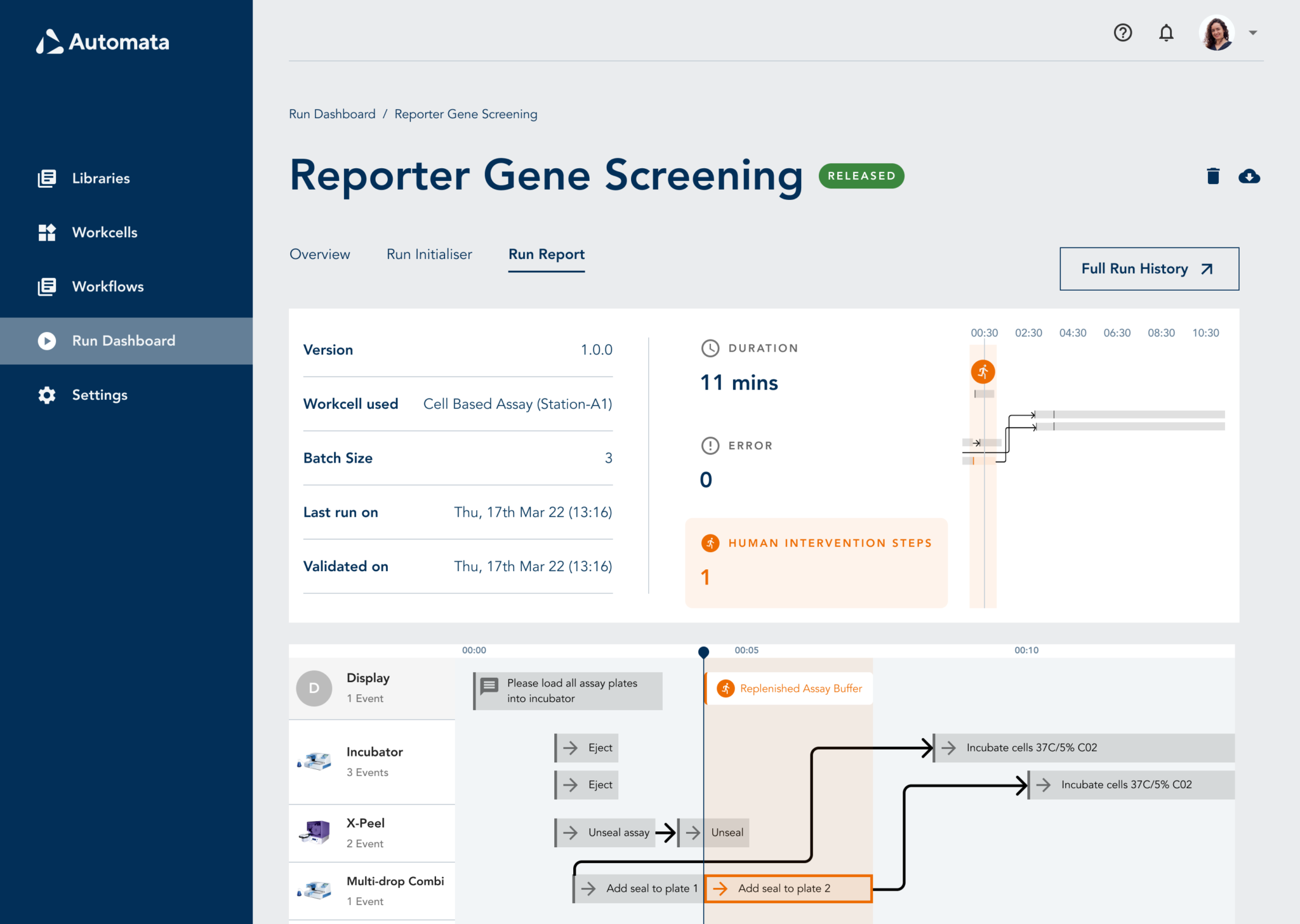Image resolution: width=1300 pixels, height=924 pixels.
Task: Select the Incubator device row
Action: click(372, 762)
